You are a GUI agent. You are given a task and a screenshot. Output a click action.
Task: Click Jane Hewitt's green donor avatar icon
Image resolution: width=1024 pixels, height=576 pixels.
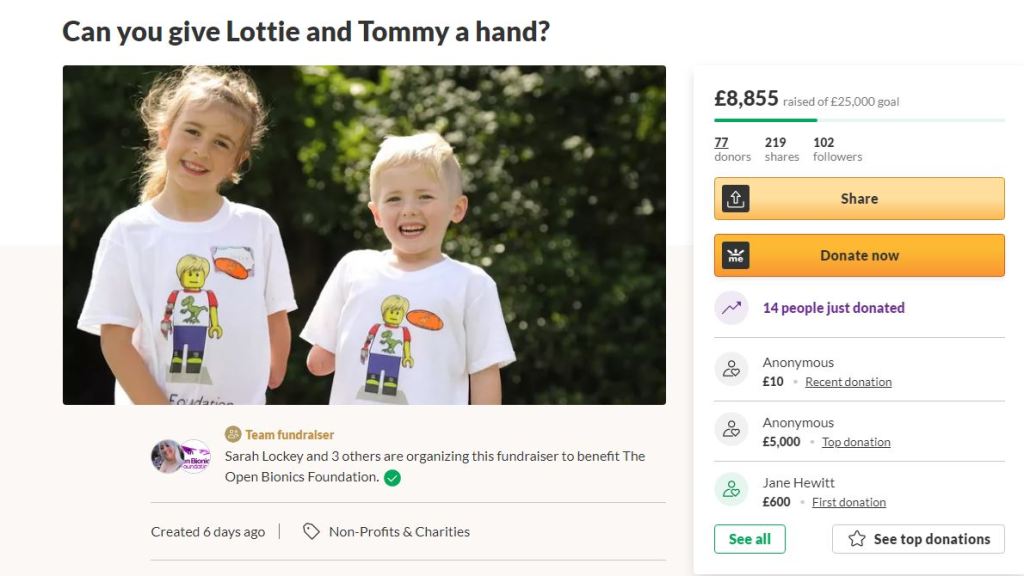click(732, 489)
